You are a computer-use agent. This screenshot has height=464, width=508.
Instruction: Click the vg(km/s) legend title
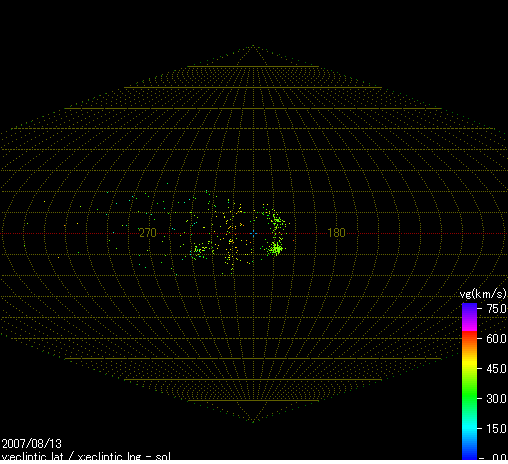click(x=483, y=294)
